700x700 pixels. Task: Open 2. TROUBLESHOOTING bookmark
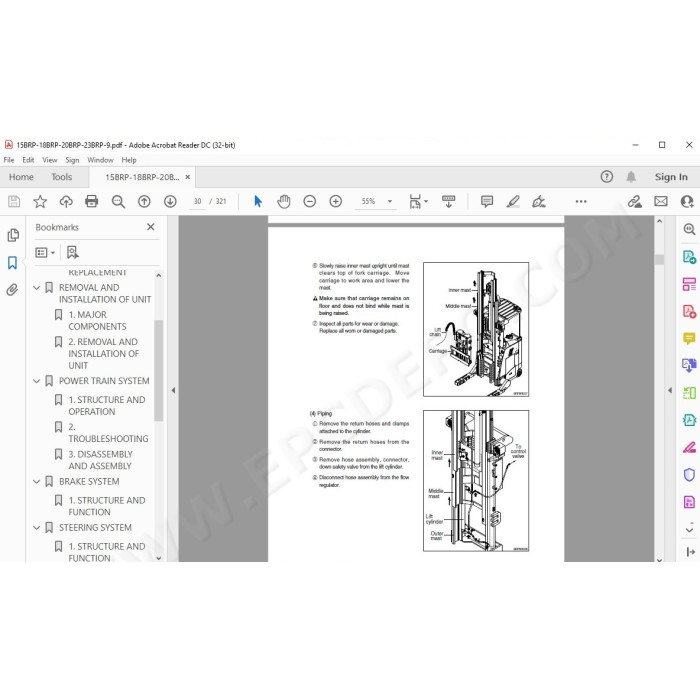tap(108, 433)
